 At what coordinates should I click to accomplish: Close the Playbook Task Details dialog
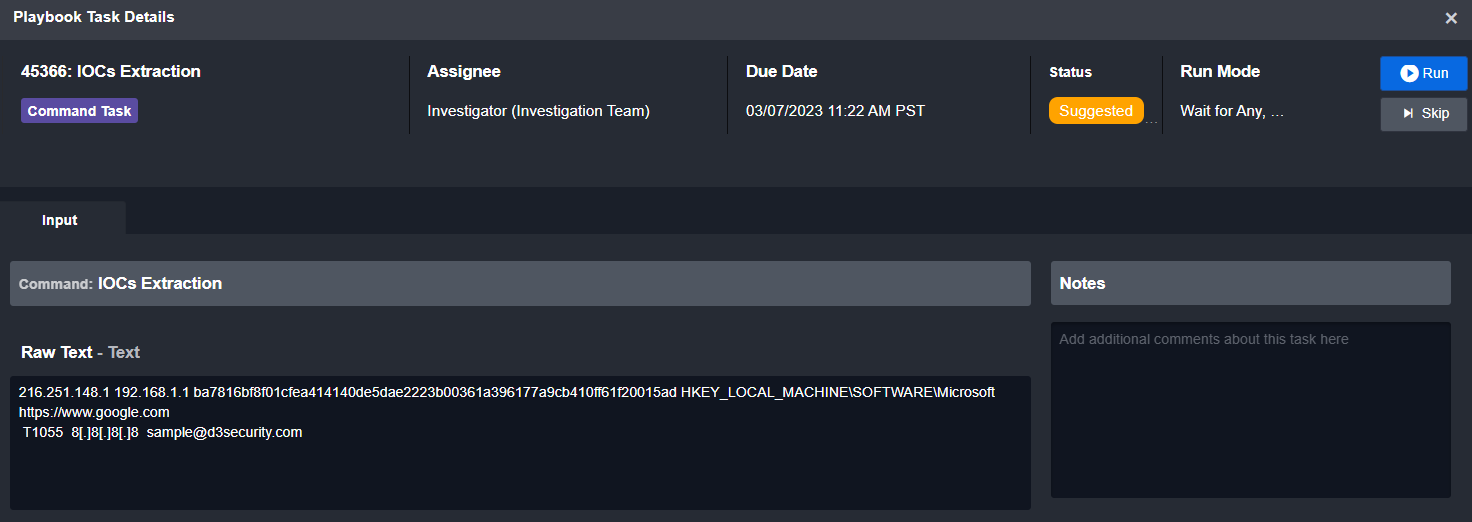[x=1451, y=18]
